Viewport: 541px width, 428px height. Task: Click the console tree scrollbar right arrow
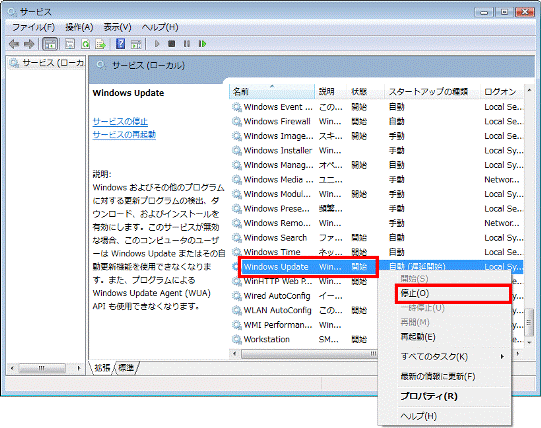pos(79,368)
